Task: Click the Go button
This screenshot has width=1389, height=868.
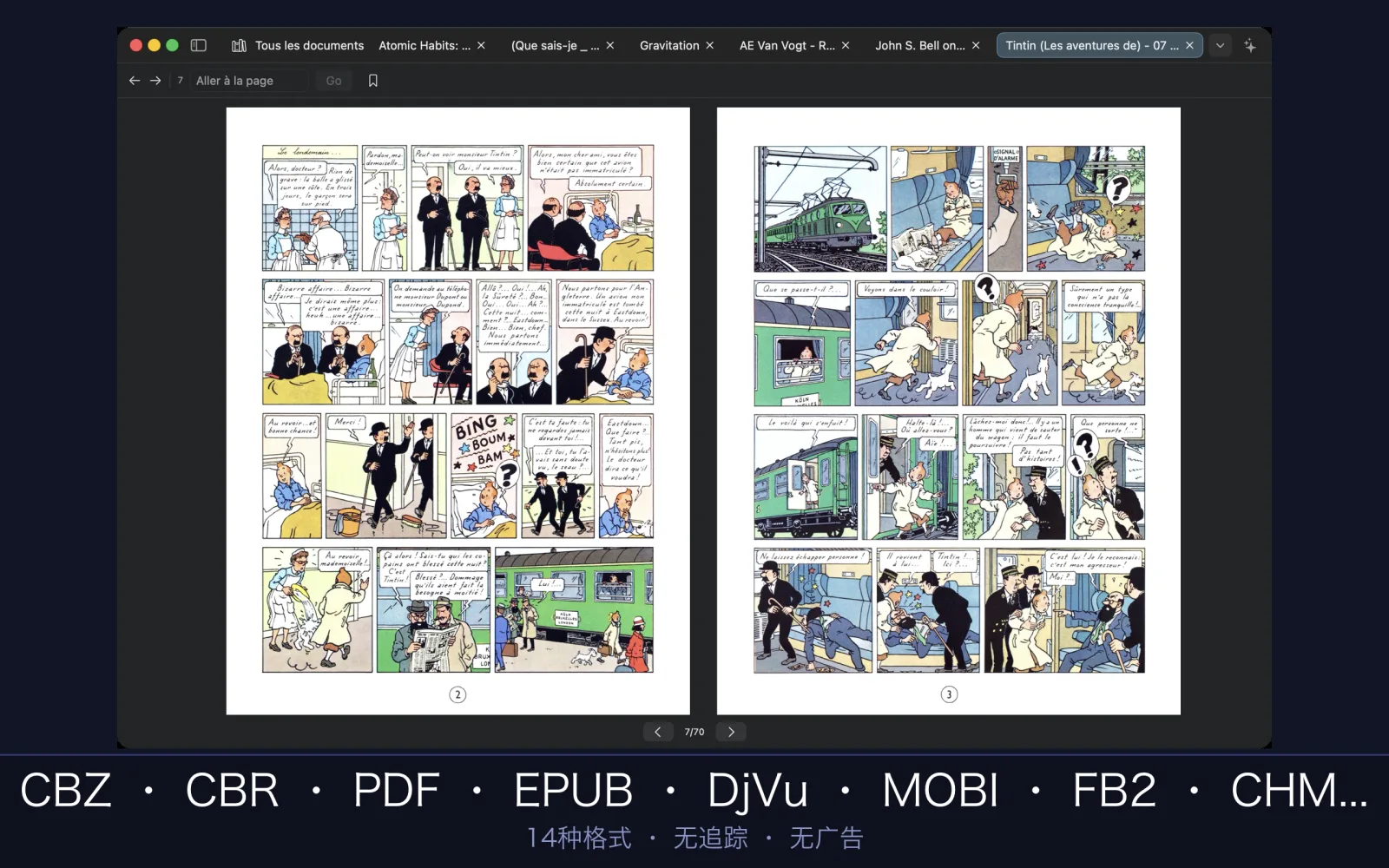Action: 333,81
